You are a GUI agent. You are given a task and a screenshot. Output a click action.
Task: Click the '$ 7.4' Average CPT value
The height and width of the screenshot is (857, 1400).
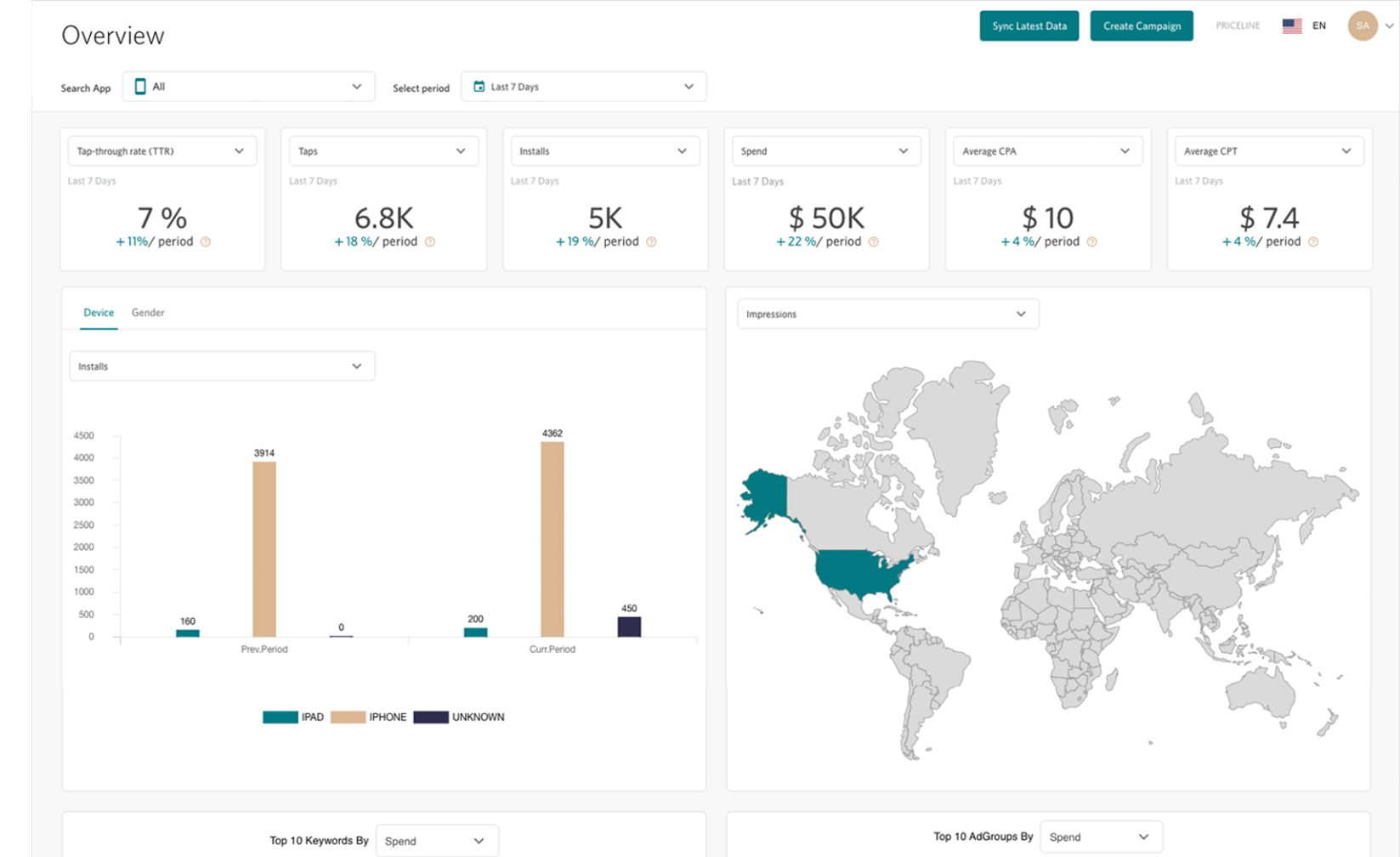[1269, 219]
